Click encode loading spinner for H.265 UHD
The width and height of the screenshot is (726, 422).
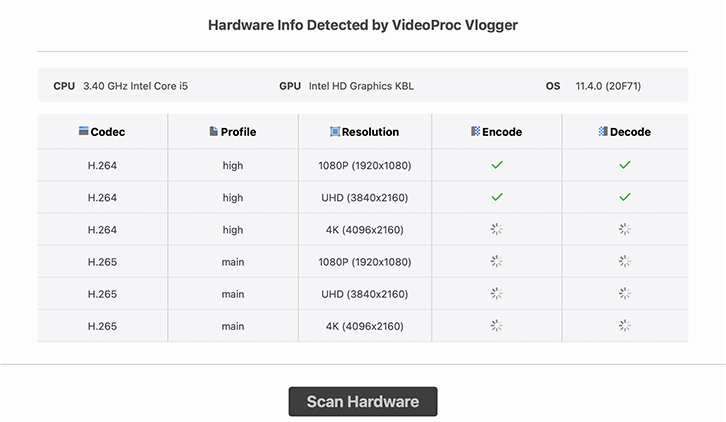tap(497, 294)
